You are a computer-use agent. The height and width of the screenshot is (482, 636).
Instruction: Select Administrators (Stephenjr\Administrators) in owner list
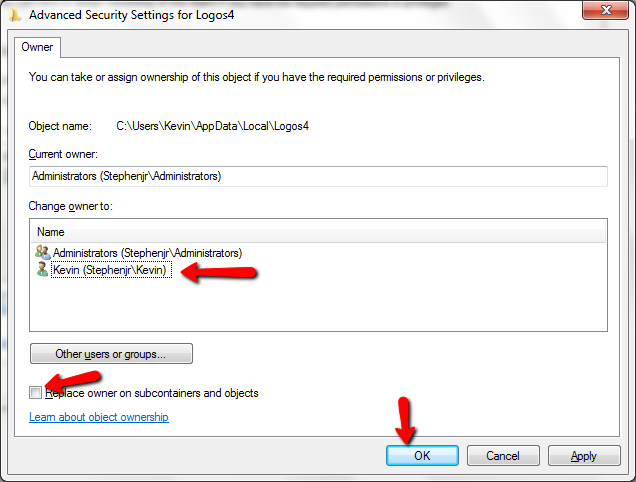pos(147,253)
